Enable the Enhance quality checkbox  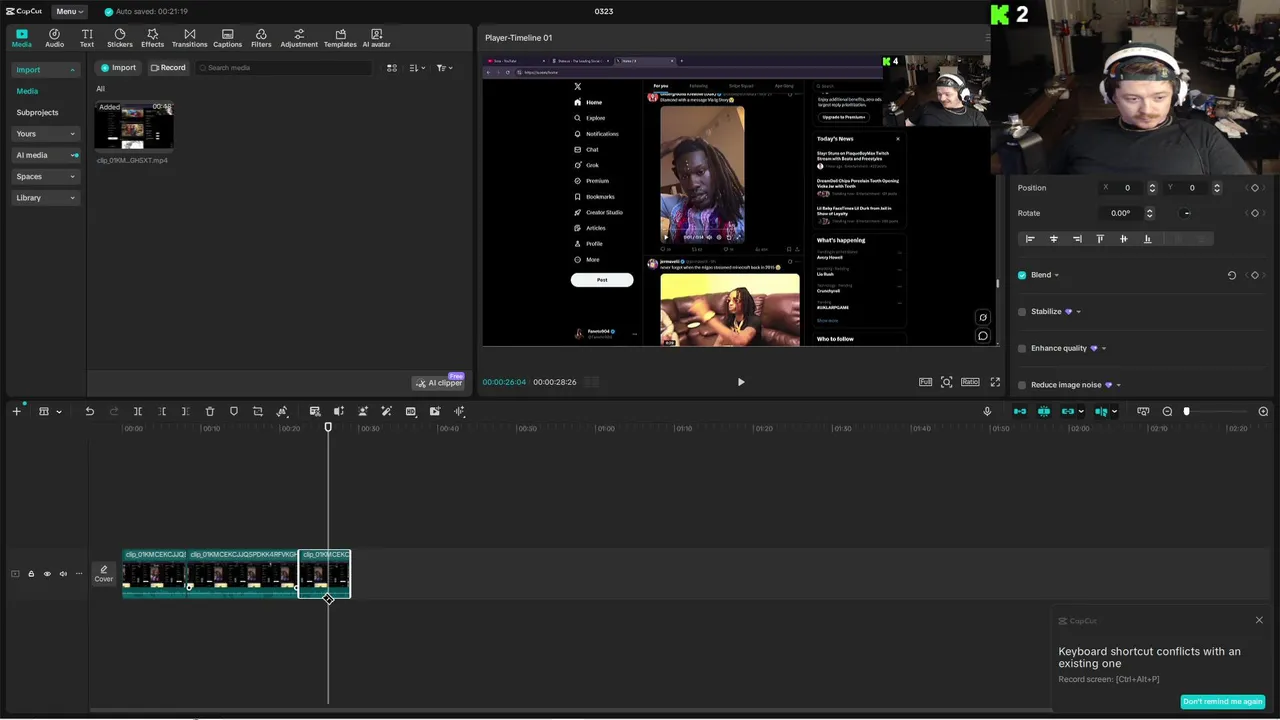pos(1022,348)
